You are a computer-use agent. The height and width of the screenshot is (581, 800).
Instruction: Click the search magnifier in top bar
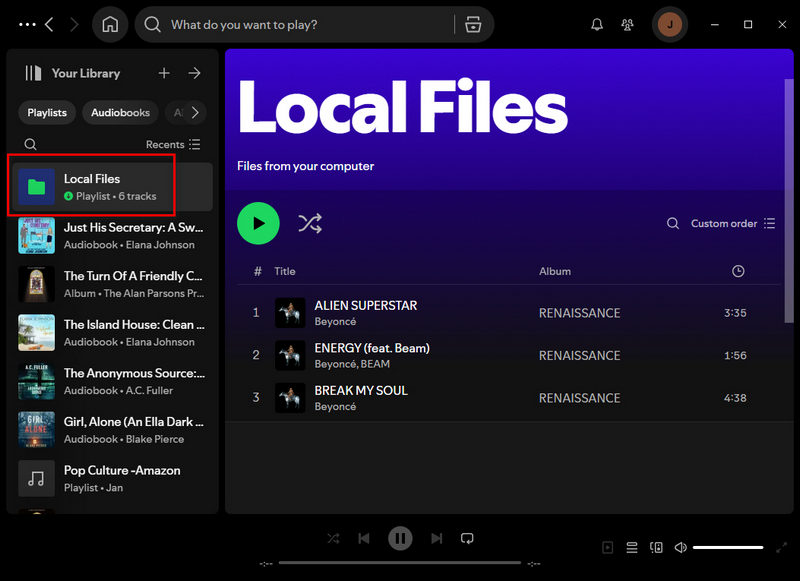[152, 24]
